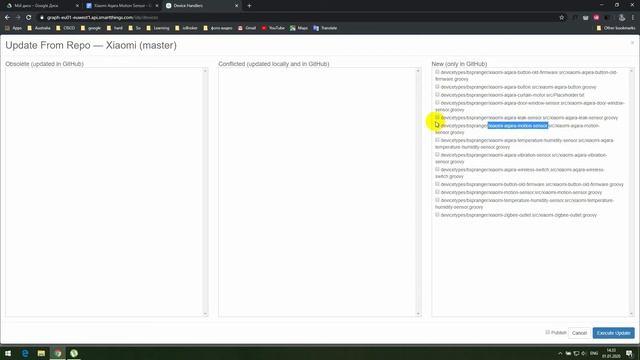Close the Device Handlers tab
The image size is (640, 360).
236,6
